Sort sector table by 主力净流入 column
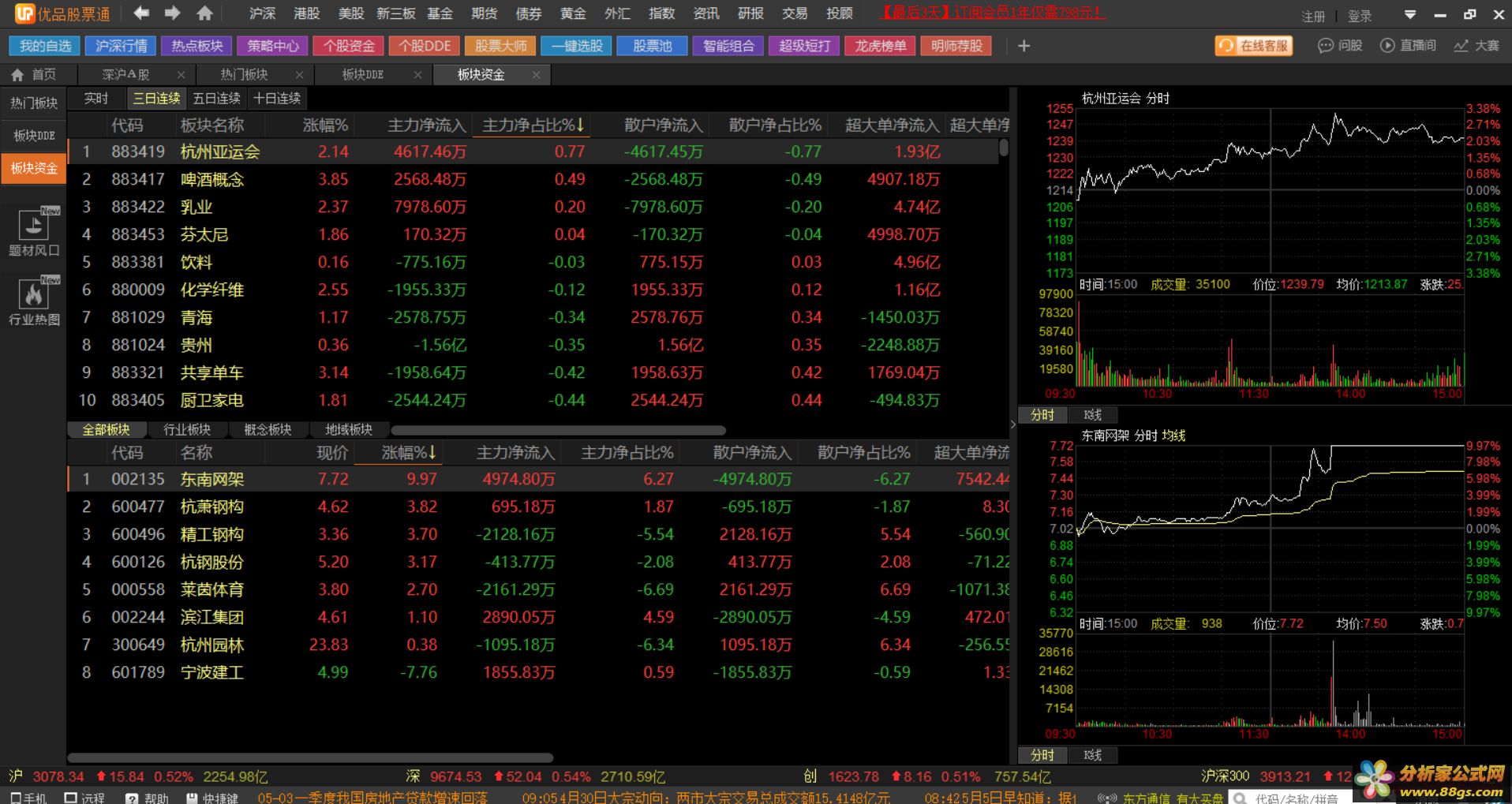1512x804 pixels. coord(427,125)
